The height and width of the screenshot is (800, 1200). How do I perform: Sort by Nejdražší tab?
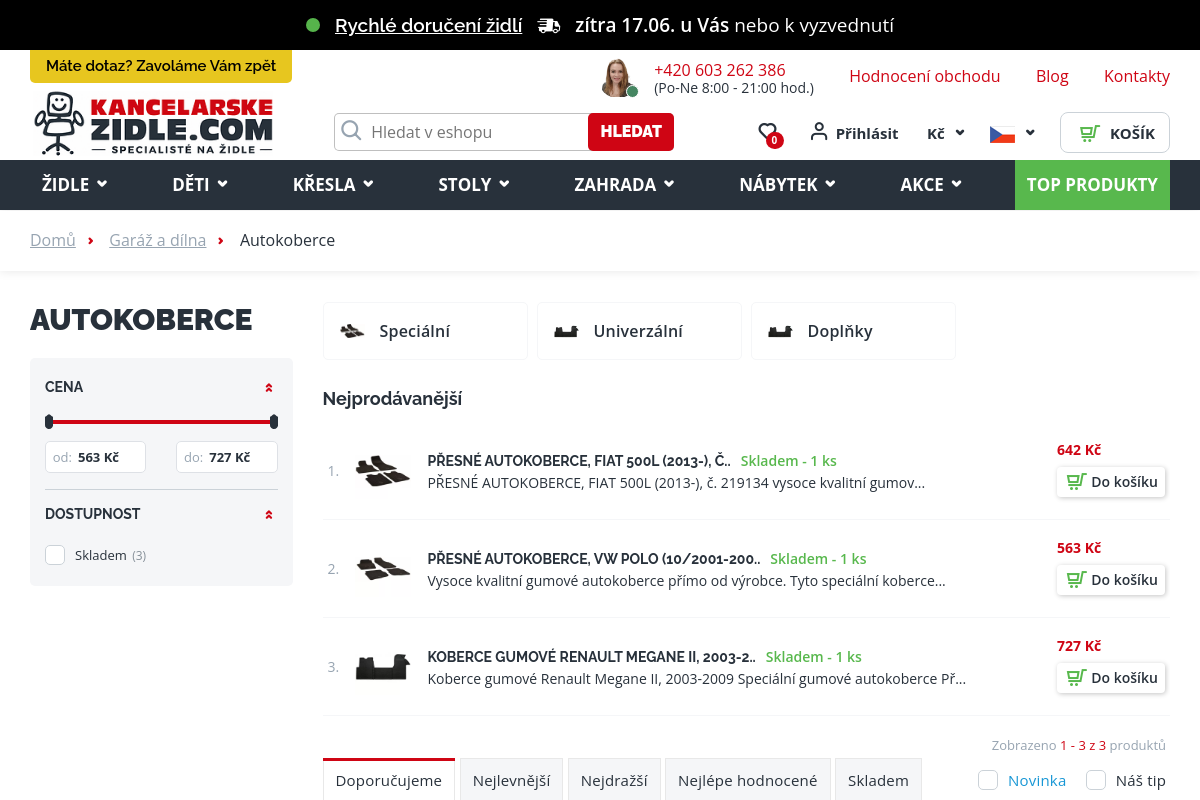tap(614, 780)
